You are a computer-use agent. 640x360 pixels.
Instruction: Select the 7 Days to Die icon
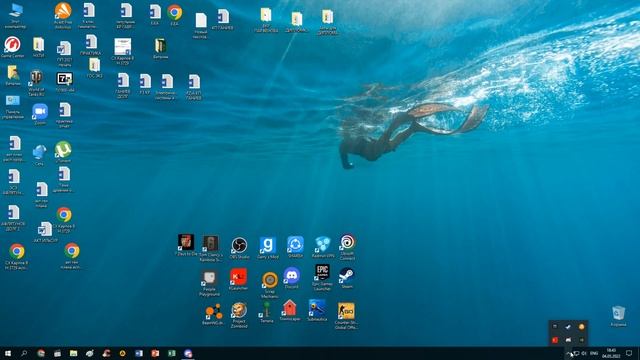pos(186,245)
